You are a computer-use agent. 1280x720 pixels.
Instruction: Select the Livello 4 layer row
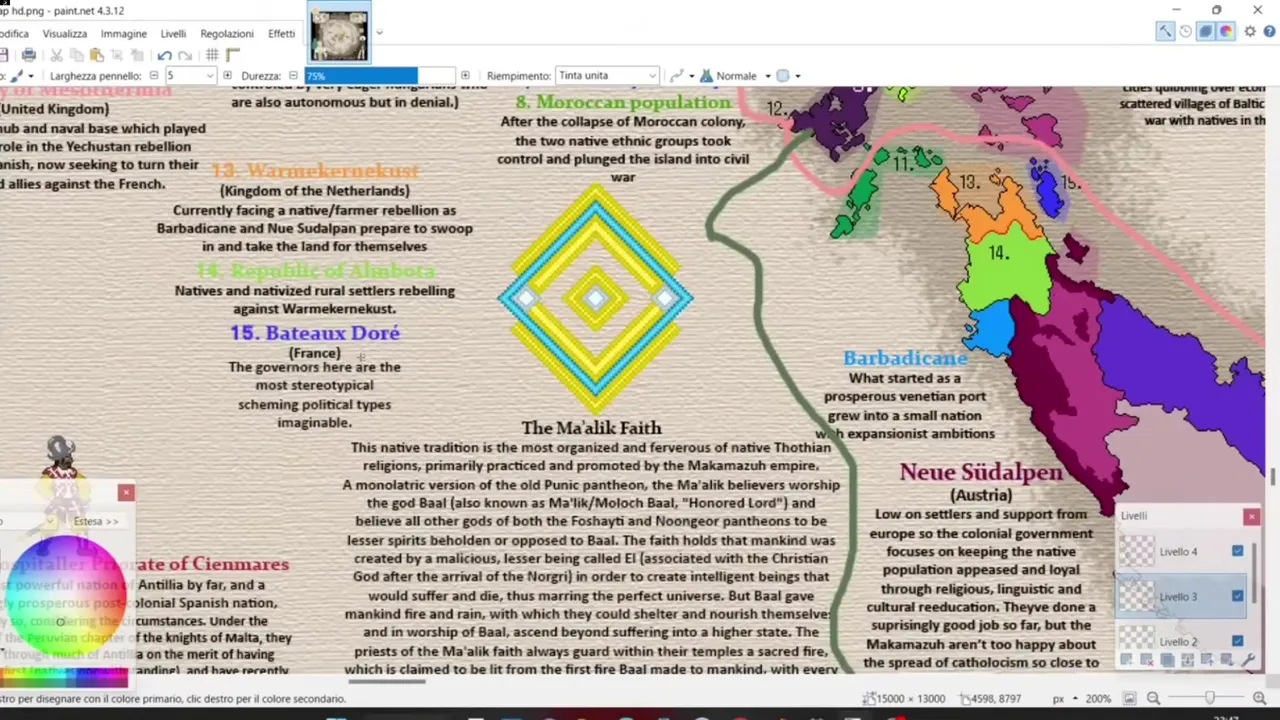point(1182,551)
